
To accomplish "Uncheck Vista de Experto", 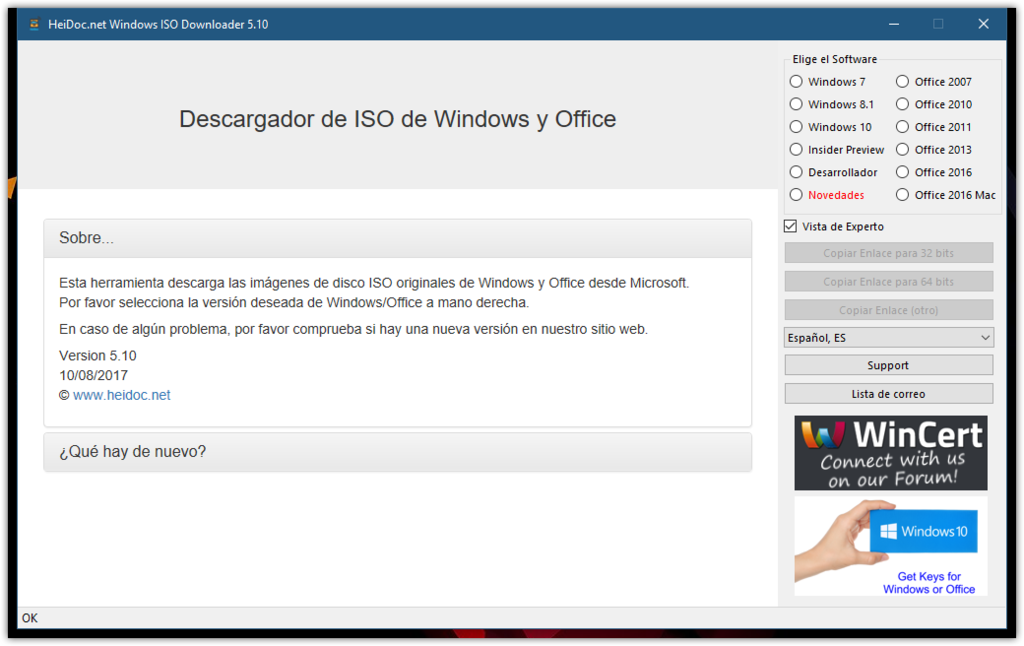I will click(x=789, y=226).
